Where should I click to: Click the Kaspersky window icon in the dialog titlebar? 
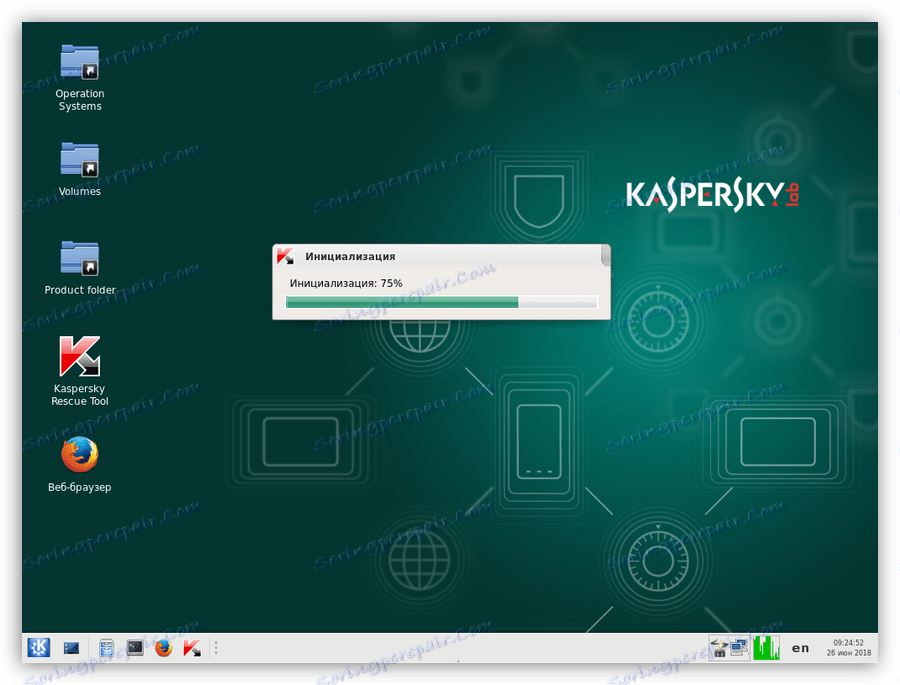[283, 256]
